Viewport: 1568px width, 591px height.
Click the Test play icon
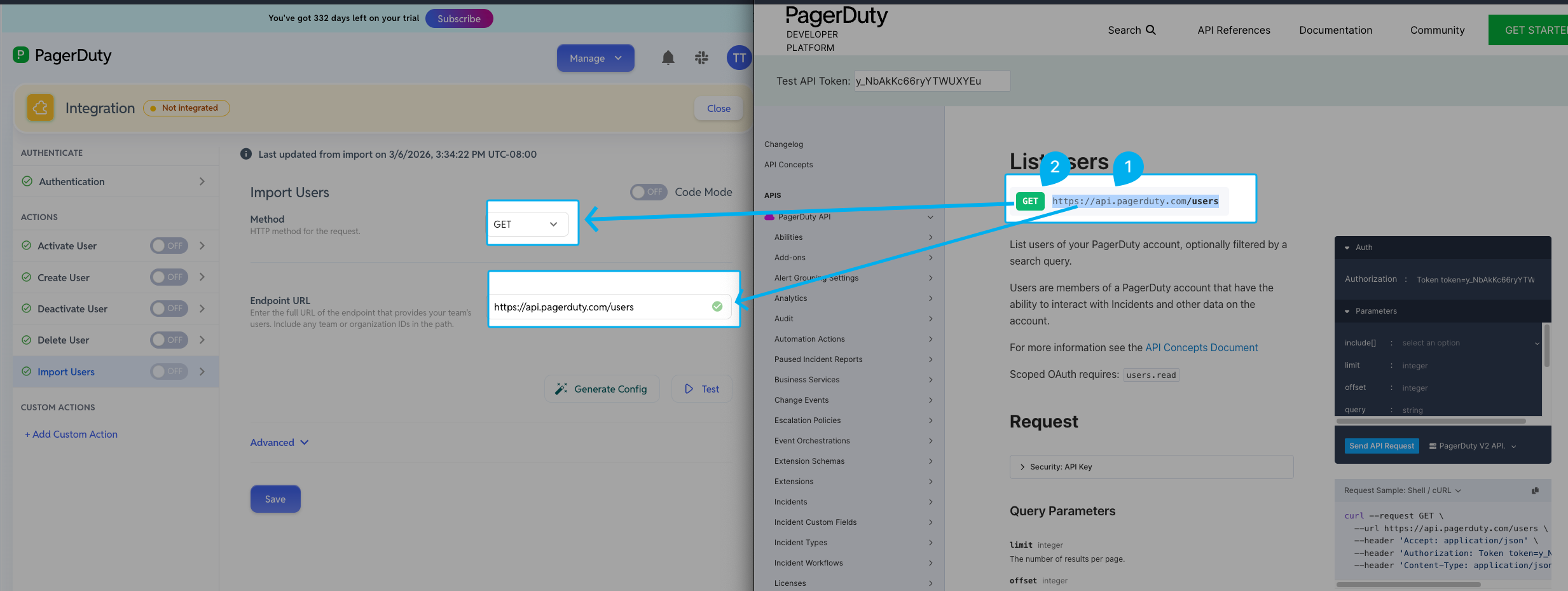689,389
